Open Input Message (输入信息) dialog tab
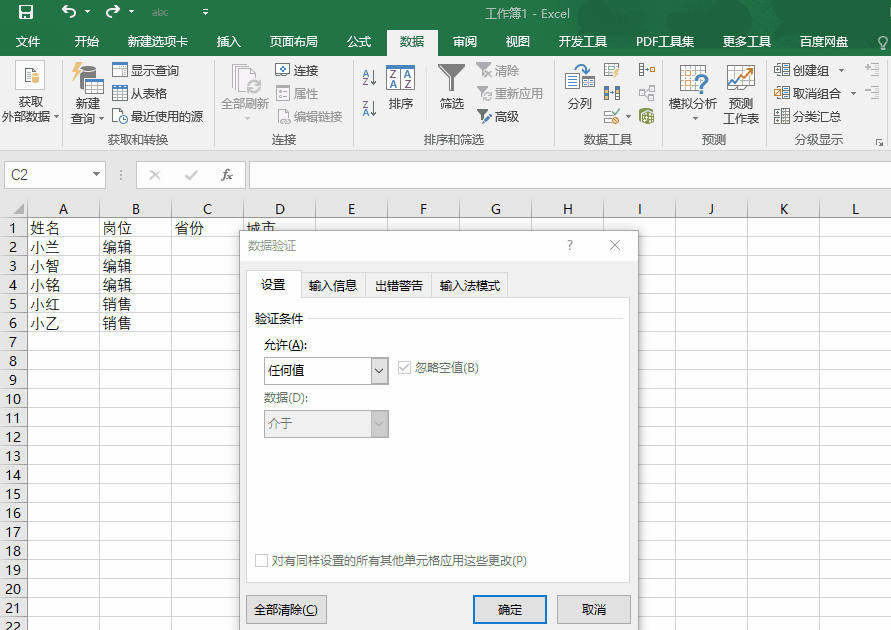This screenshot has width=891, height=630. (332, 285)
